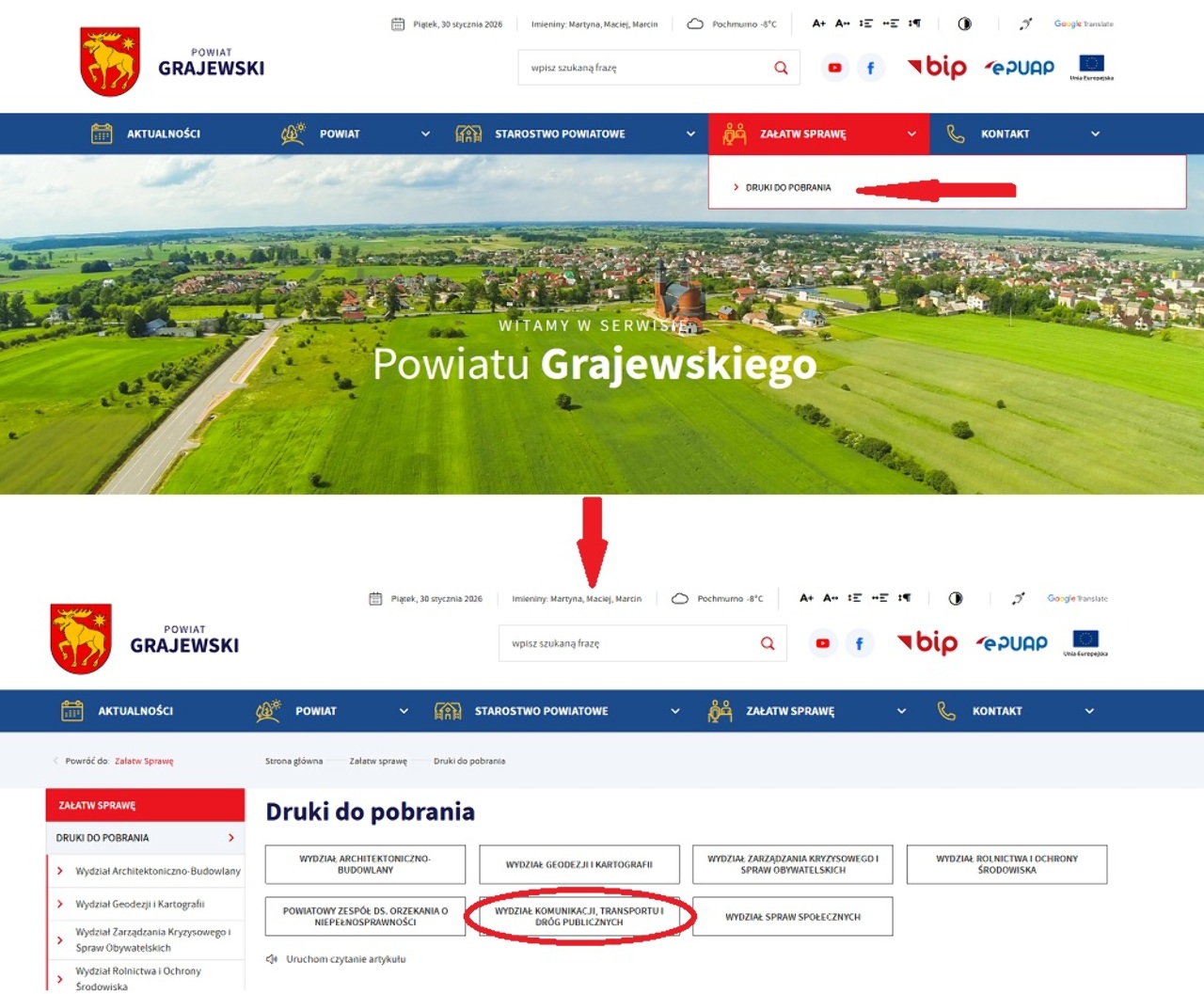Click Powiat Grajewski crest logo beside Druki breadcrumbs
This screenshot has width=1204, height=994.
tap(81, 639)
